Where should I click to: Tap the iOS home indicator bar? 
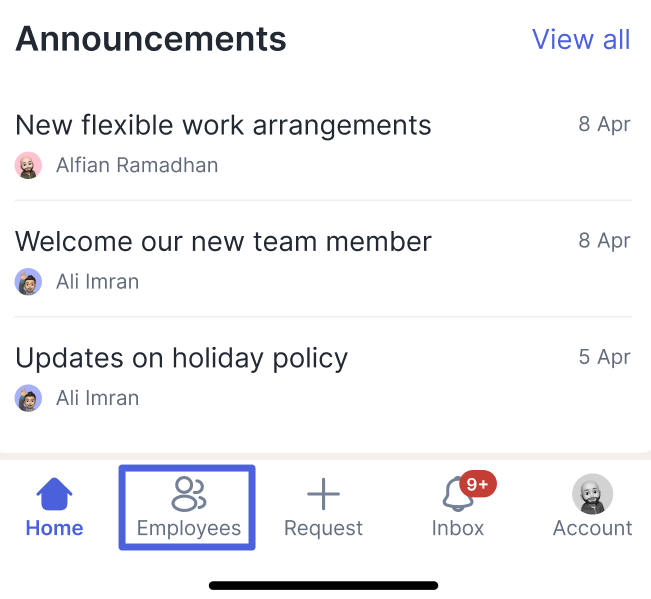pyautogui.click(x=324, y=585)
